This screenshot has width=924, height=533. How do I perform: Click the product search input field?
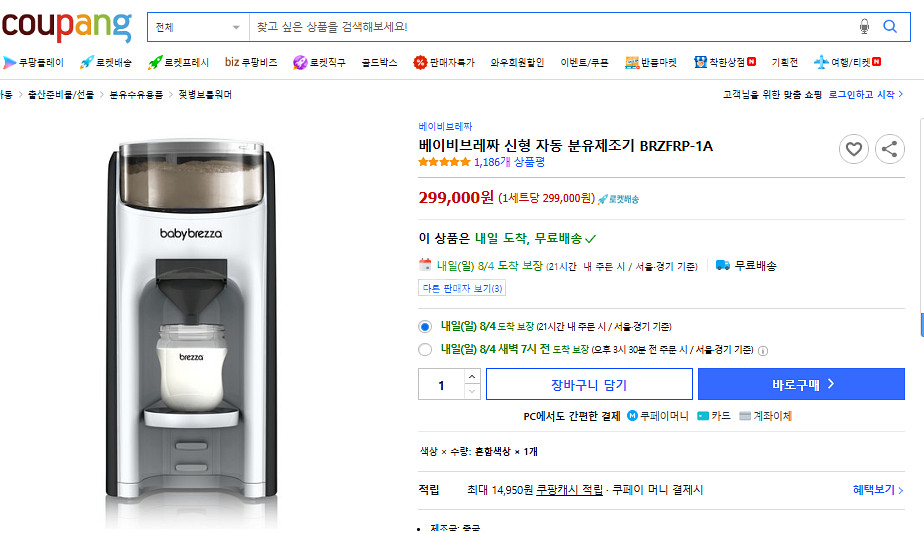[x=550, y=26]
